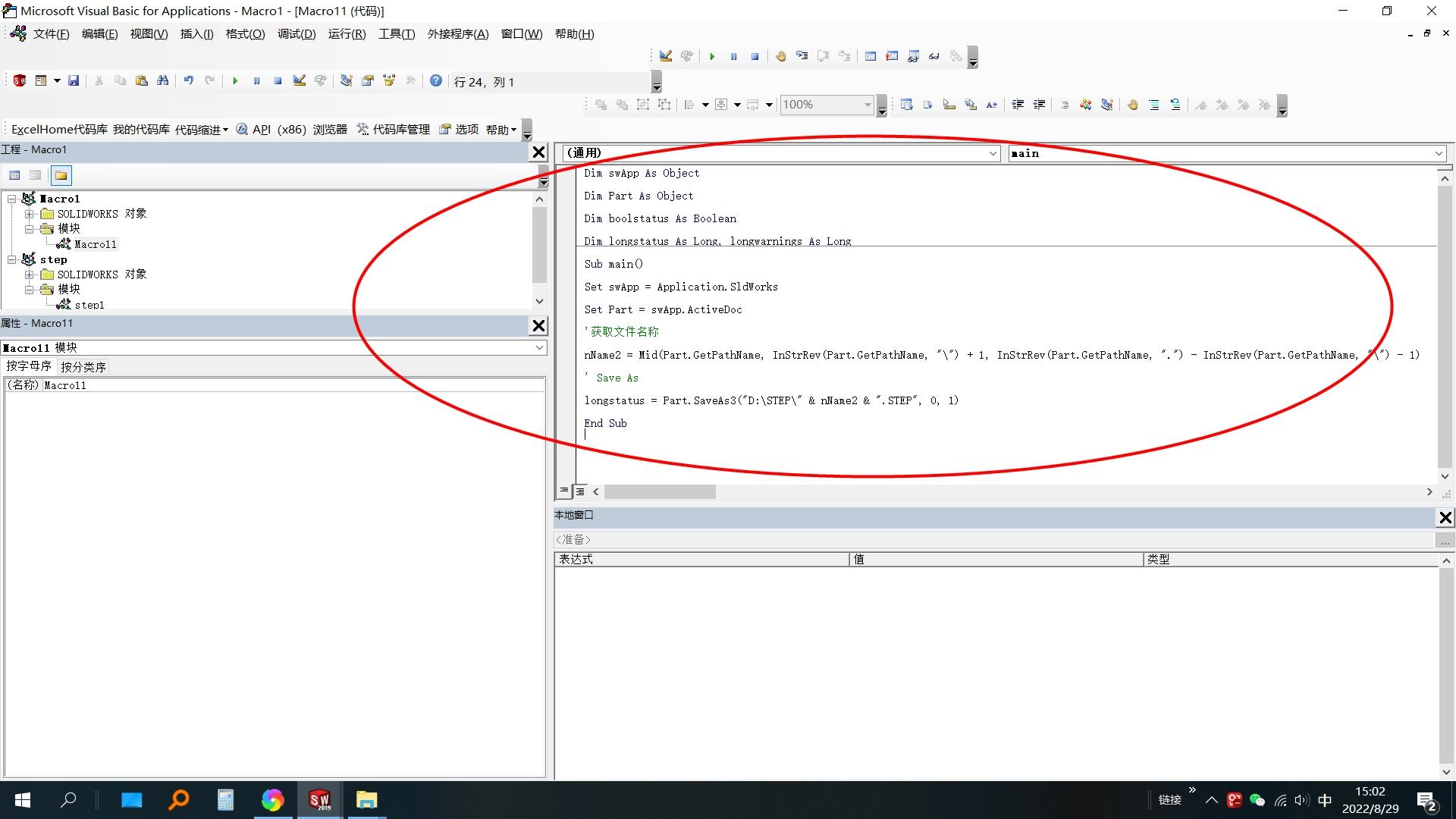Open the (通用) object dropdown
This screenshot has width=1456, height=819.
pos(993,153)
